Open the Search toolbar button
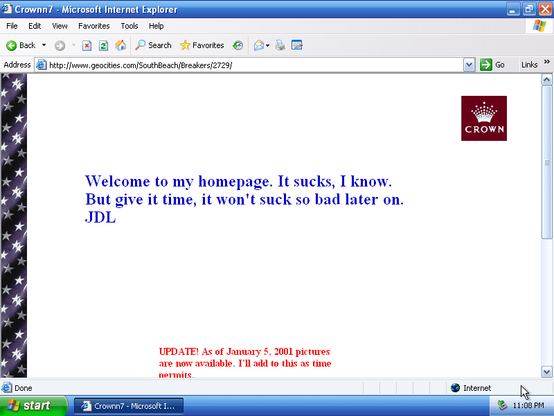Image resolution: width=554 pixels, height=416 pixels. point(153,45)
